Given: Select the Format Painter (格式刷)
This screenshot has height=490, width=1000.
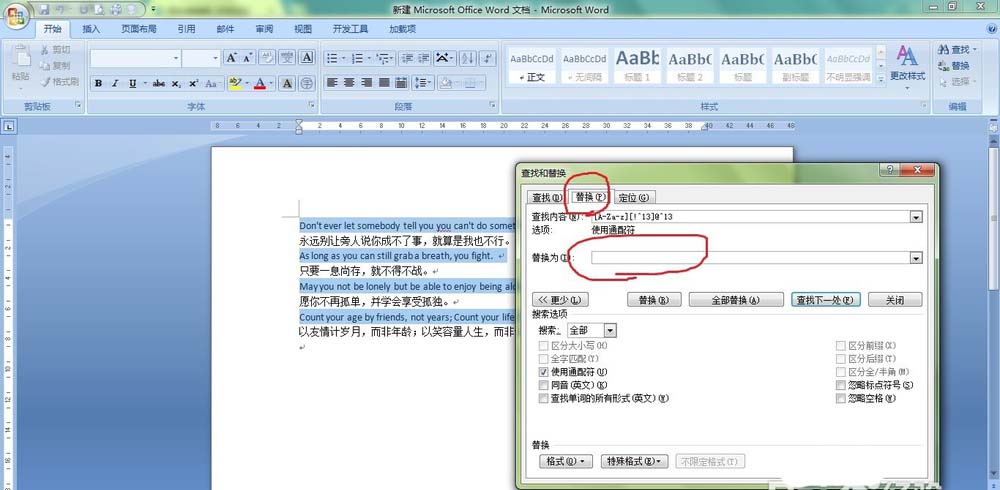Looking at the screenshot, I should click(59, 82).
